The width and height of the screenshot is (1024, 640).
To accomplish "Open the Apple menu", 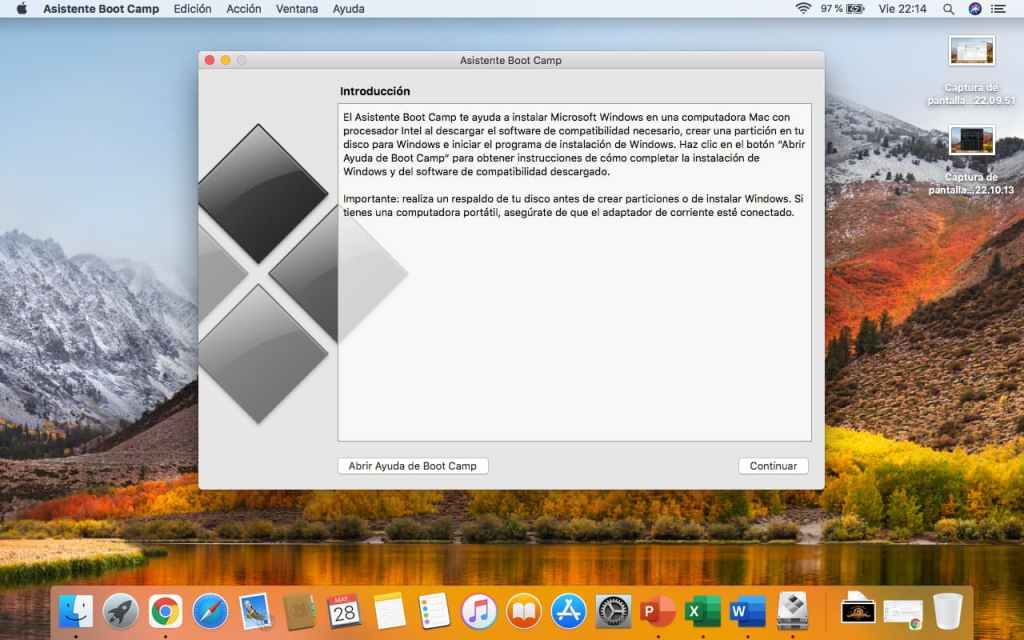I will 22,9.
